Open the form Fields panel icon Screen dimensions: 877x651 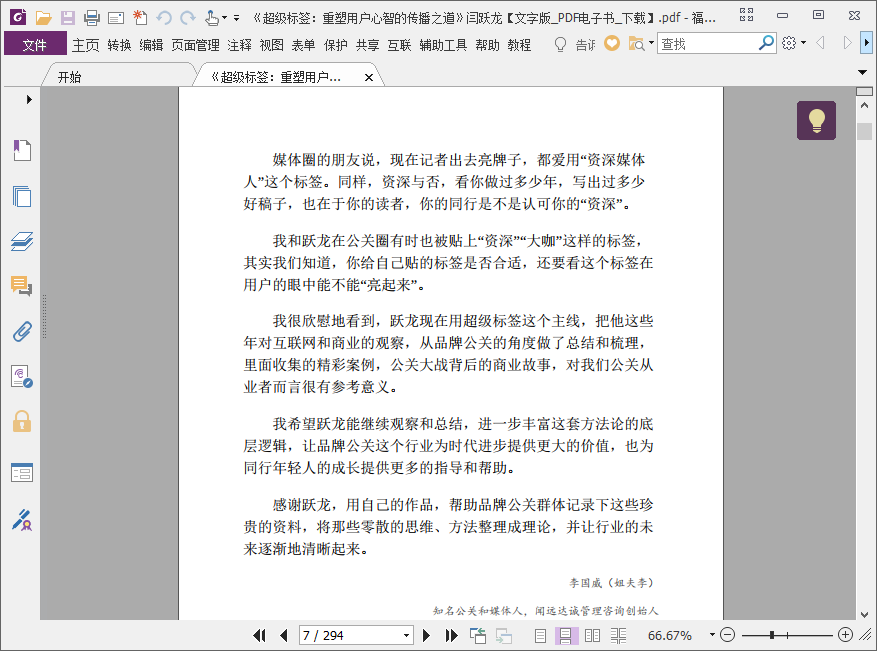[22, 473]
